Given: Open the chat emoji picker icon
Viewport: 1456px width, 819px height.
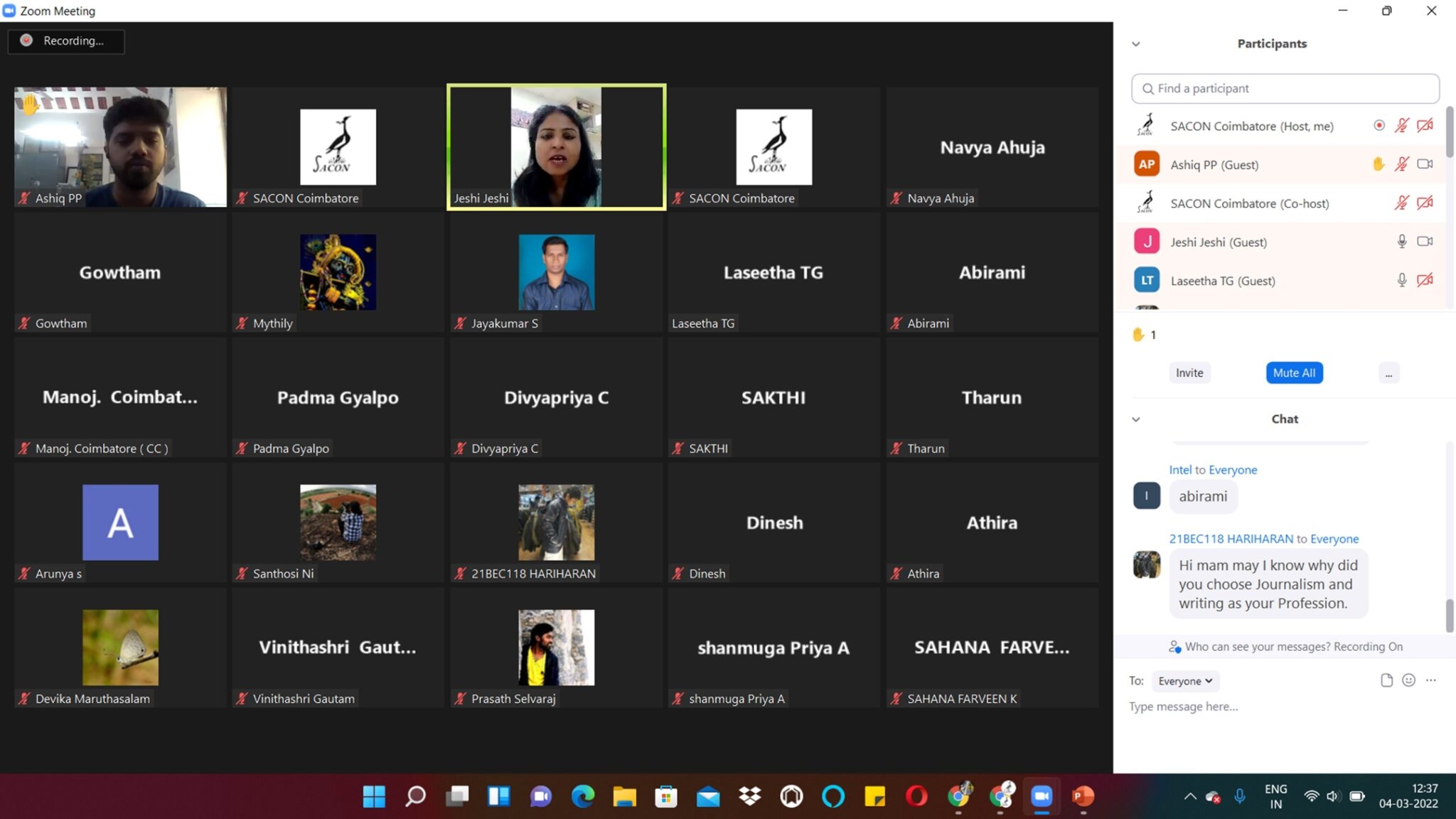Looking at the screenshot, I should coord(1408,680).
